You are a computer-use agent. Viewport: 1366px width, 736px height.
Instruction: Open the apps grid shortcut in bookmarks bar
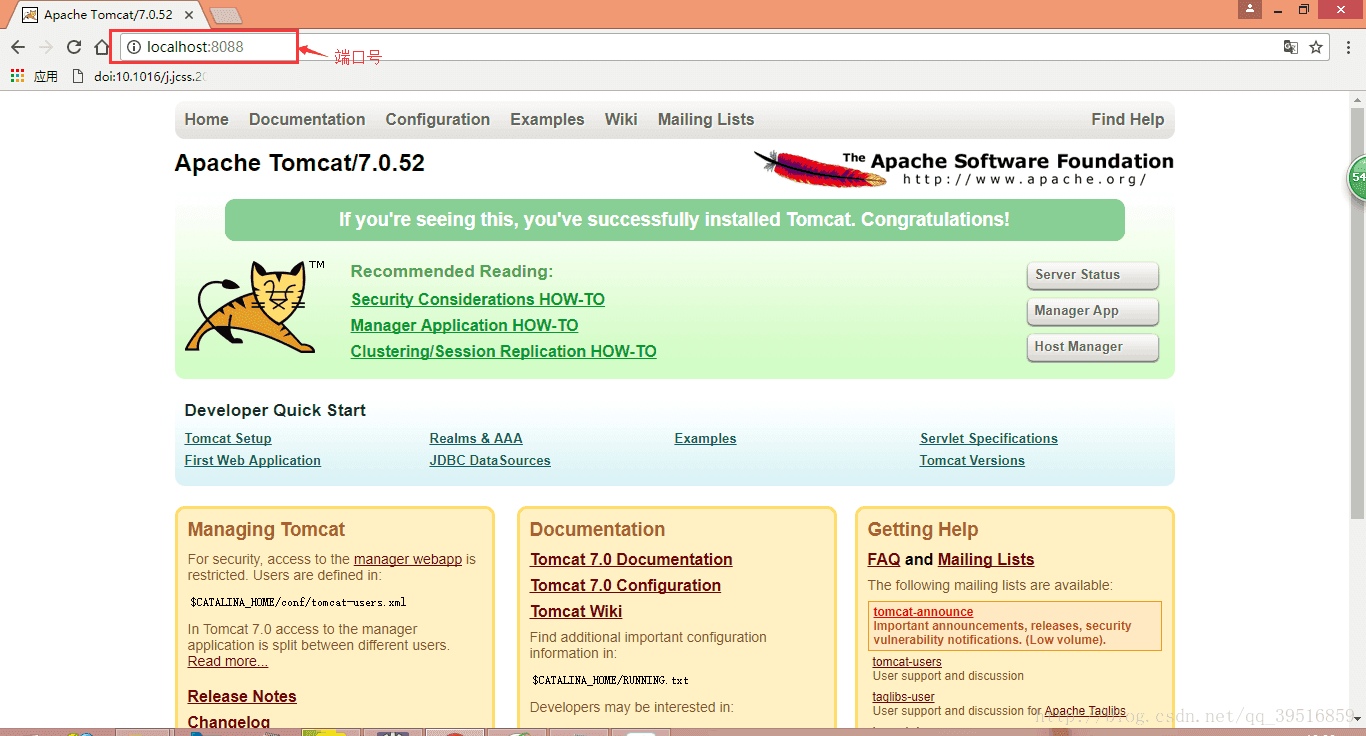point(17,76)
